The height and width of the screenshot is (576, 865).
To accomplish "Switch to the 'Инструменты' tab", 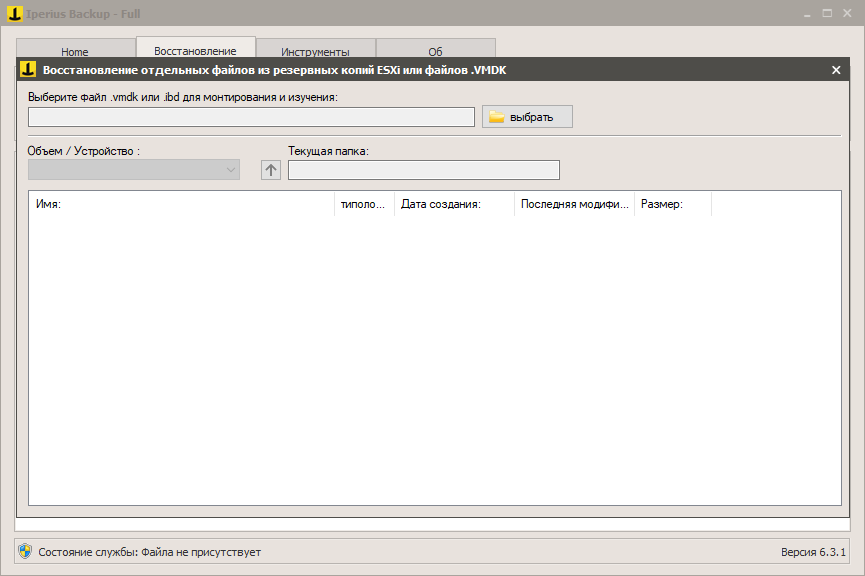I will (316, 49).
